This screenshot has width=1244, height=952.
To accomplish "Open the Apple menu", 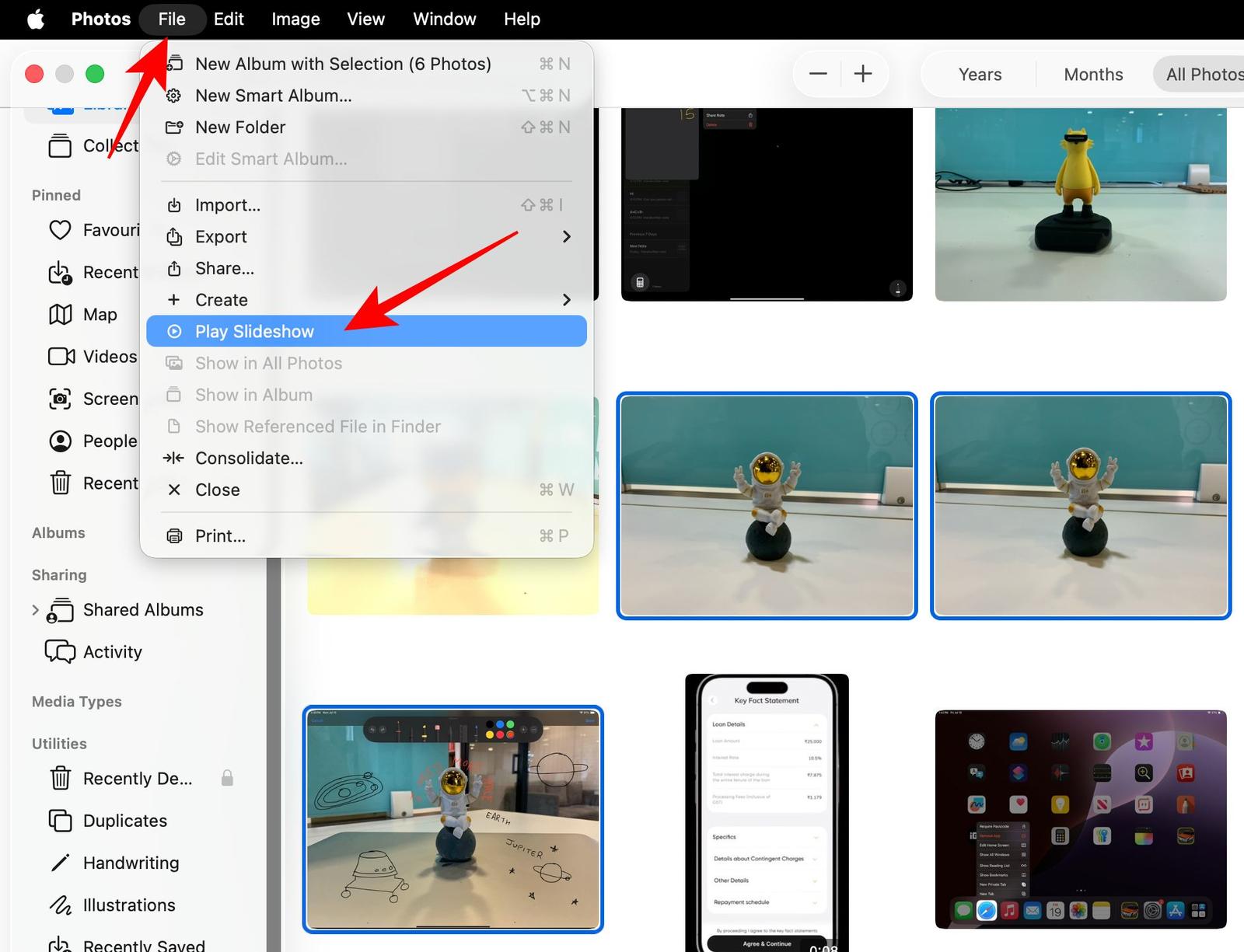I will pyautogui.click(x=36, y=19).
